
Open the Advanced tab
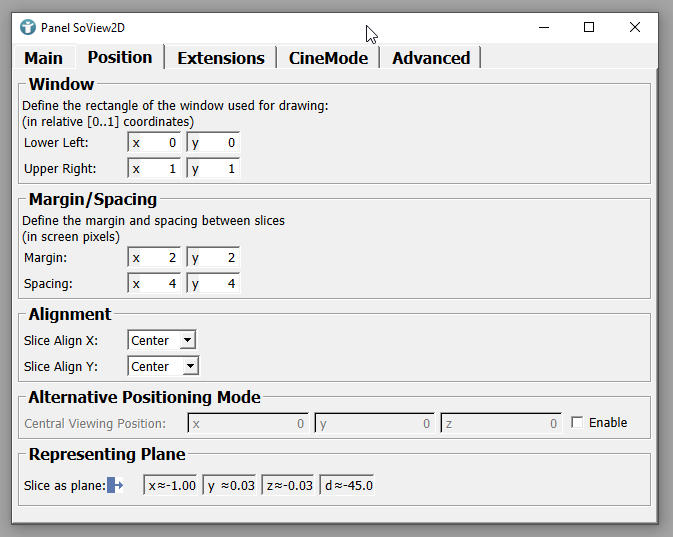tap(431, 58)
